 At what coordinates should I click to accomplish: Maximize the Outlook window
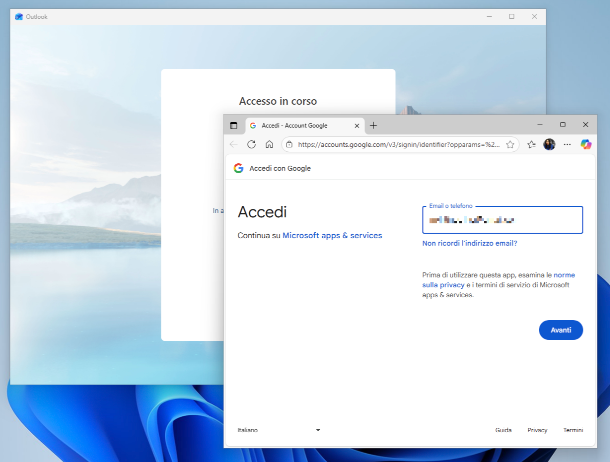pos(512,17)
